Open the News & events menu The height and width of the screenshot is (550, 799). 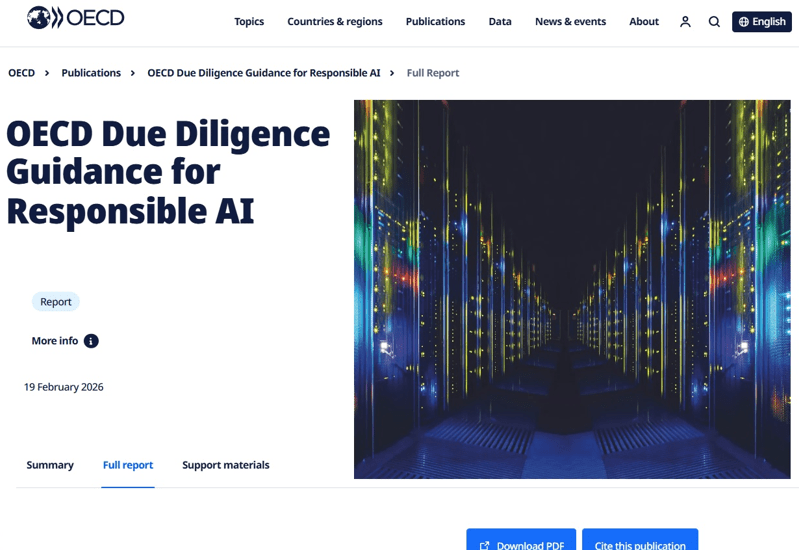point(570,21)
